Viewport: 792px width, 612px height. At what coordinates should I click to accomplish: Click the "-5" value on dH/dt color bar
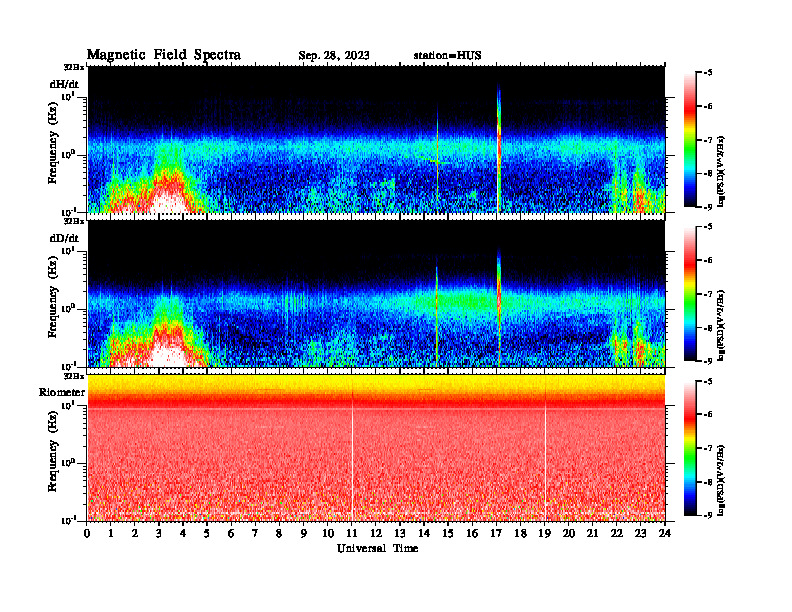pos(708,73)
